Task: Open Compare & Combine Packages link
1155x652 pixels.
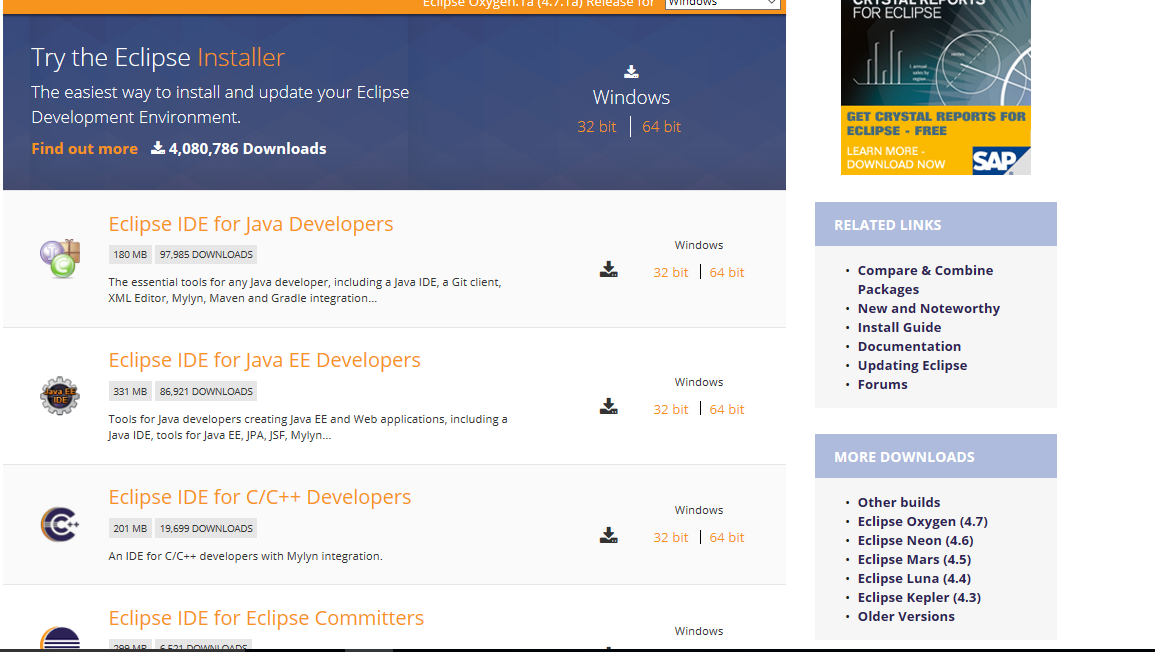Action: pos(925,280)
